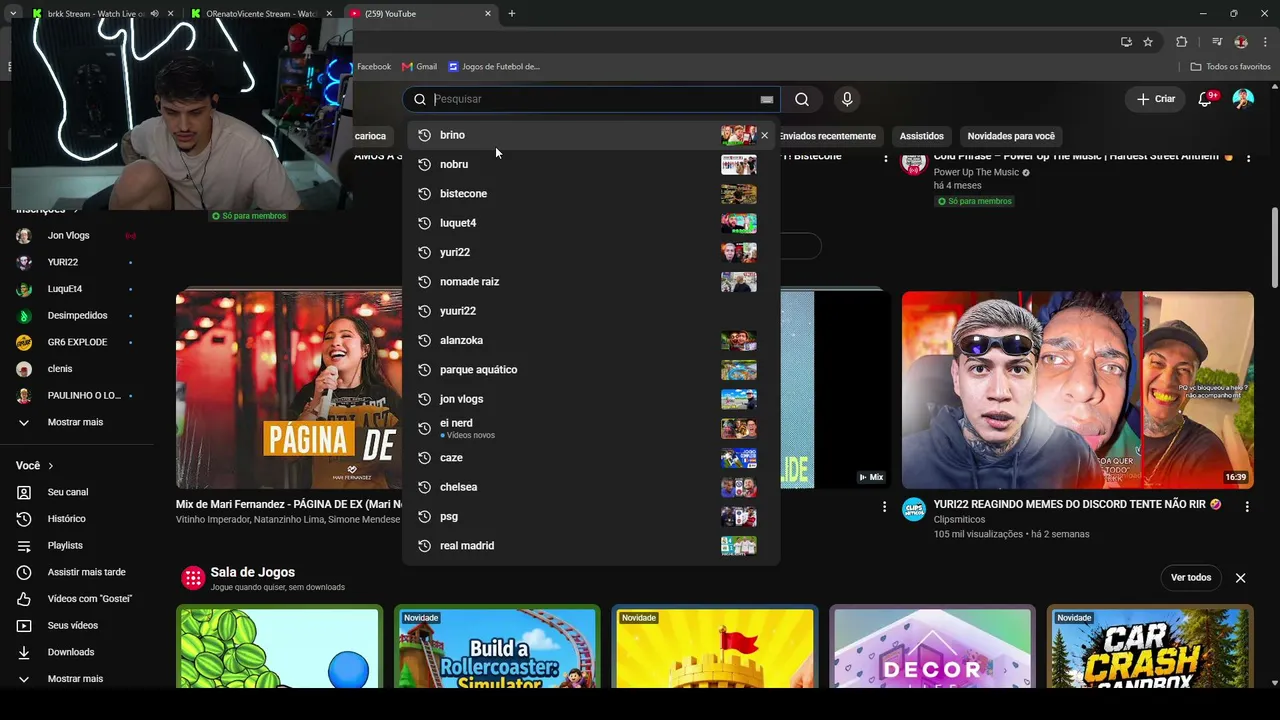Expand Mostrar mais below Downloads
Image resolution: width=1280 pixels, height=720 pixels.
click(77, 679)
